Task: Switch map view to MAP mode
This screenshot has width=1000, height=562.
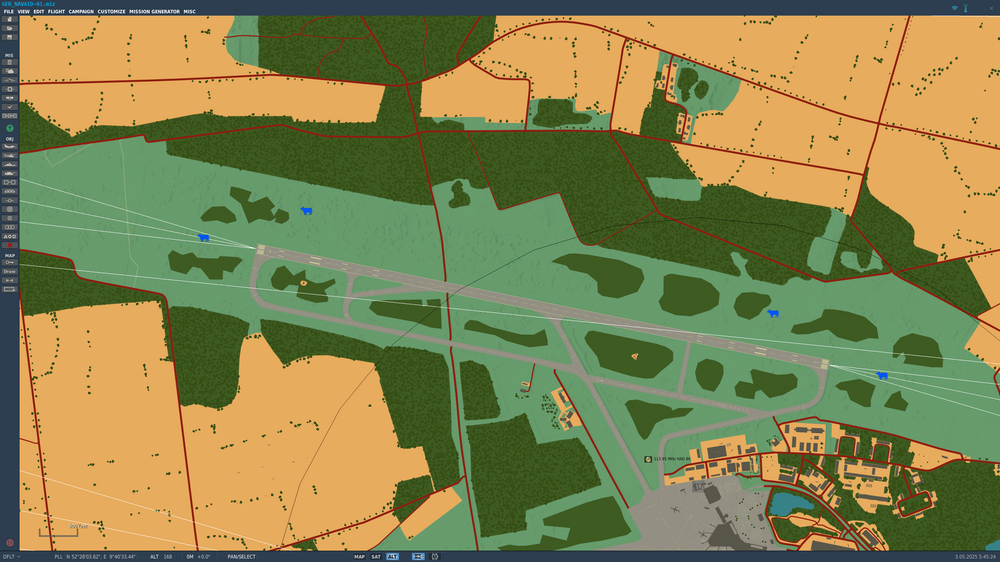Action: click(x=359, y=557)
